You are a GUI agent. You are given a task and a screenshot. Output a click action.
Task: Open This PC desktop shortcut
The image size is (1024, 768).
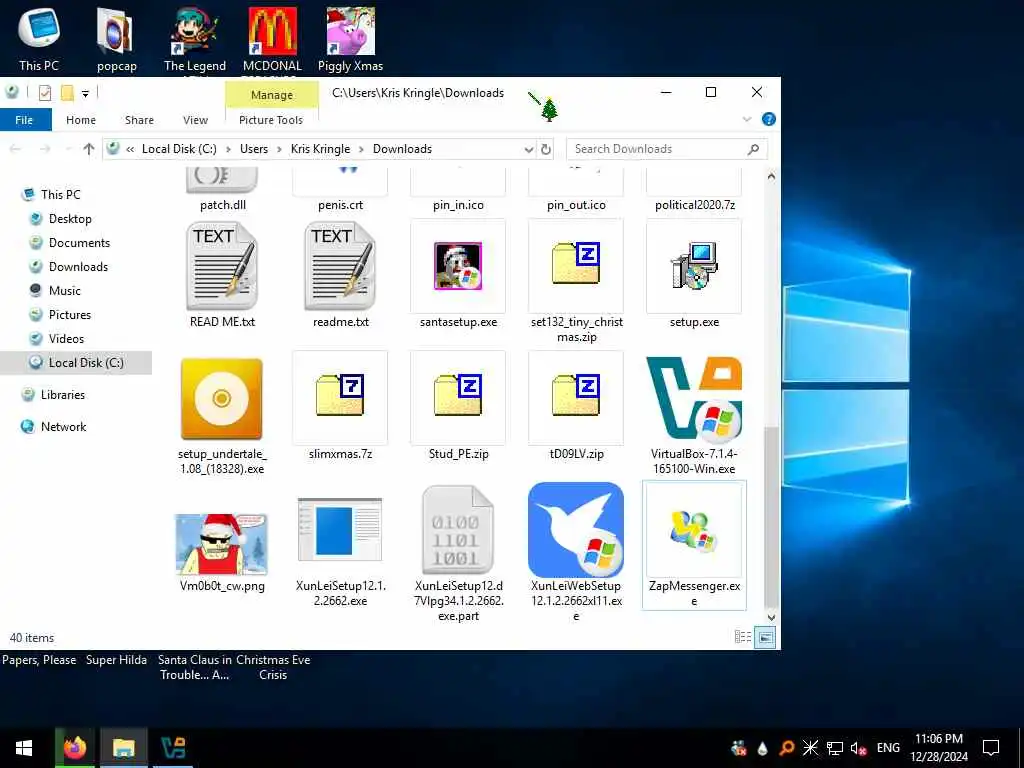[x=39, y=38]
